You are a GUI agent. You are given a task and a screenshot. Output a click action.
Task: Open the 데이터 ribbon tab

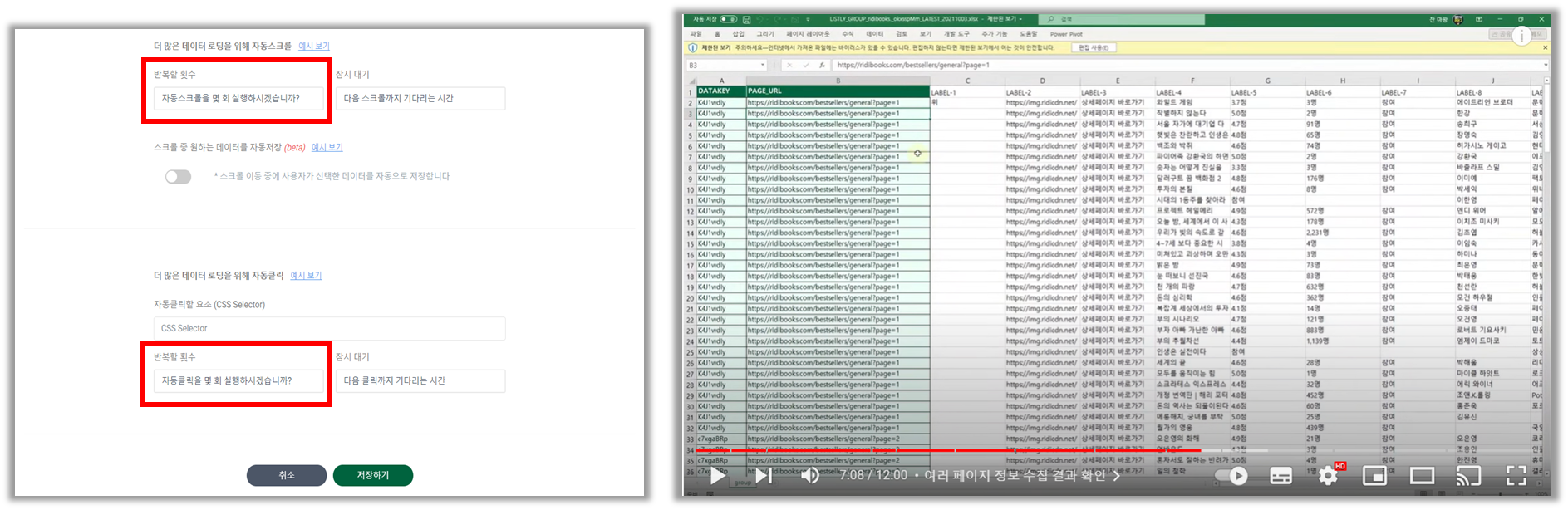coord(874,34)
